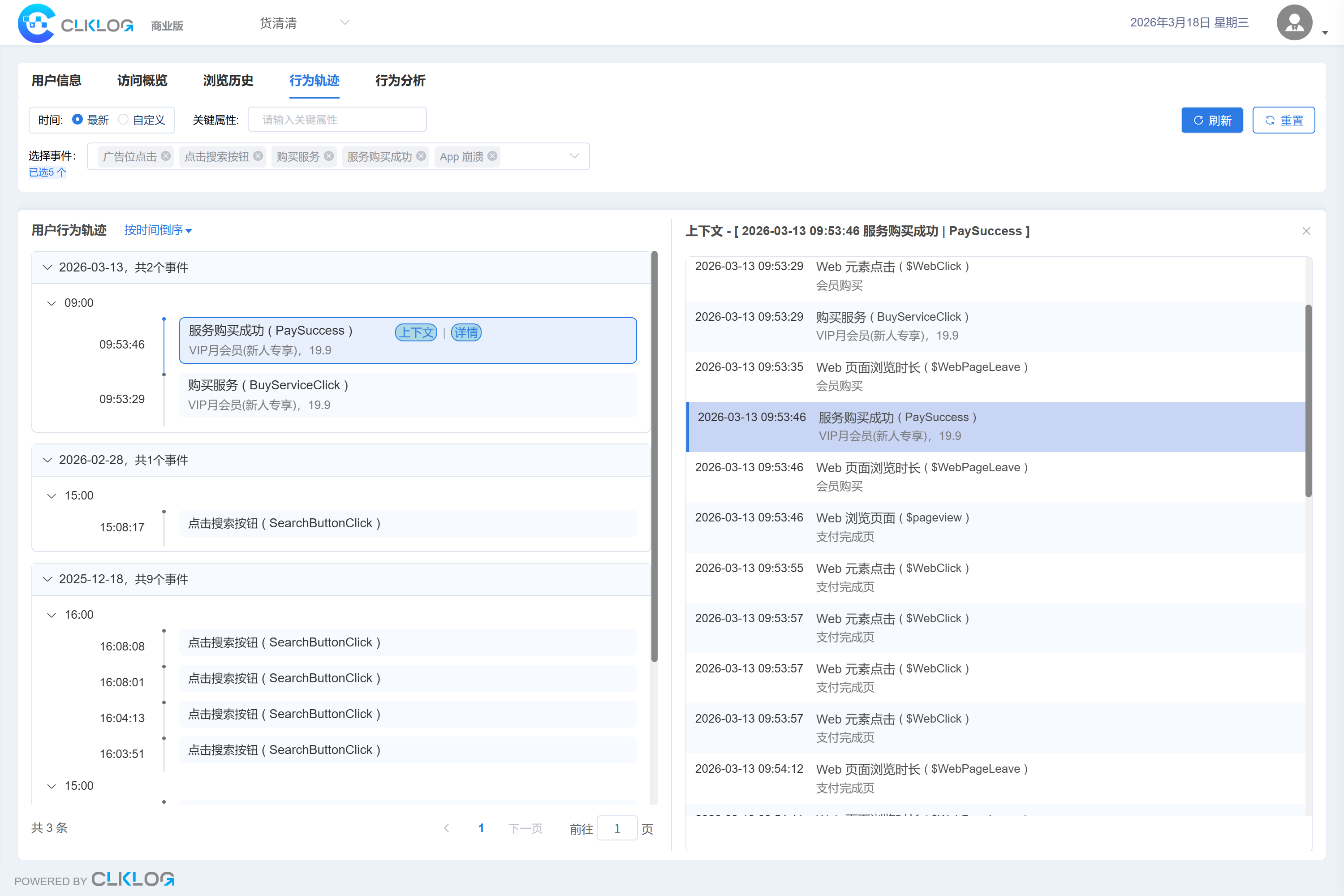Viewport: 1344px width, 896px height.
Task: Remove the 服务购买成功 event tag
Action: 421,156
